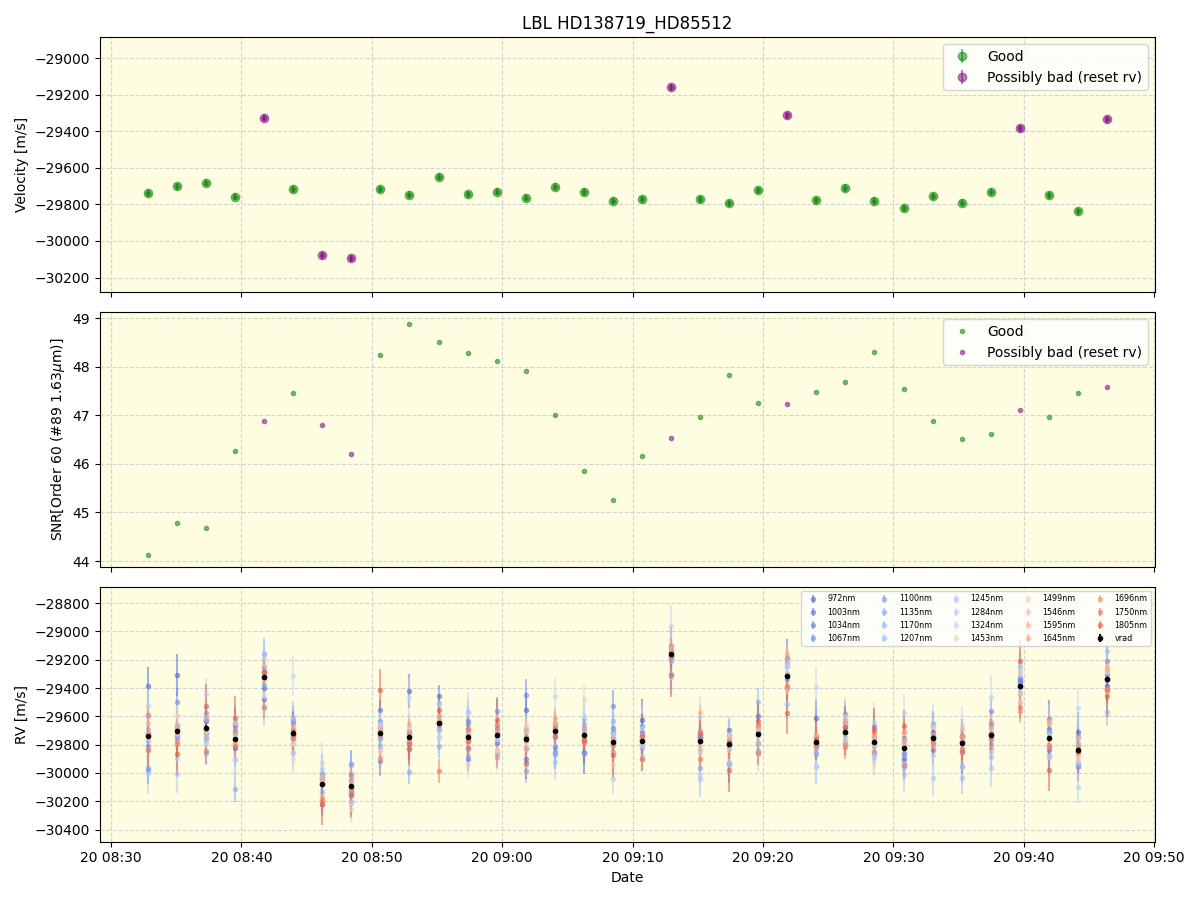Click the '20 09:40' date tick label
Image resolution: width=1200 pixels, height=900 pixels.
click(1024, 855)
